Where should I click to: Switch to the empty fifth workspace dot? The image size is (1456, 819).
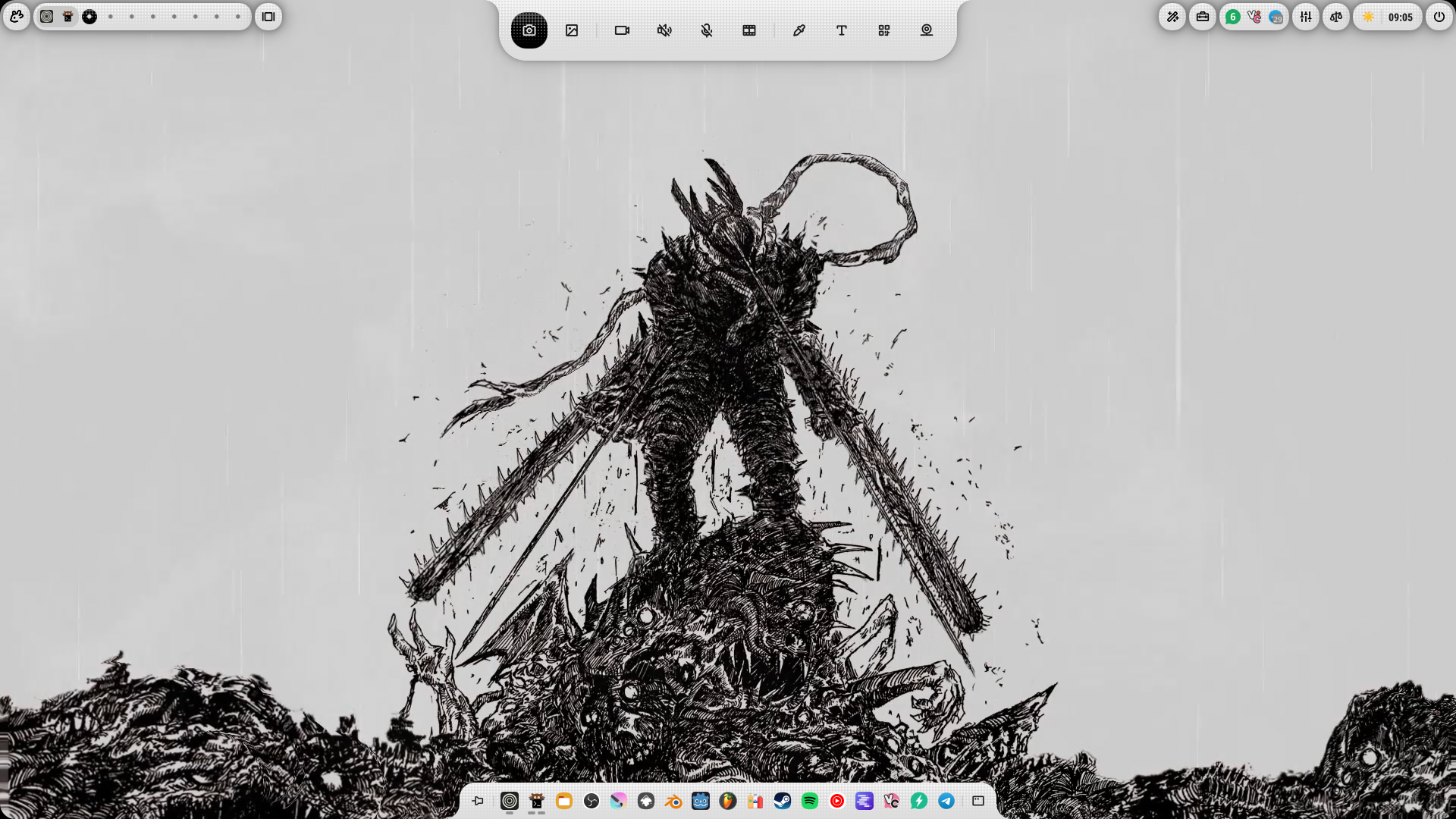click(x=132, y=17)
